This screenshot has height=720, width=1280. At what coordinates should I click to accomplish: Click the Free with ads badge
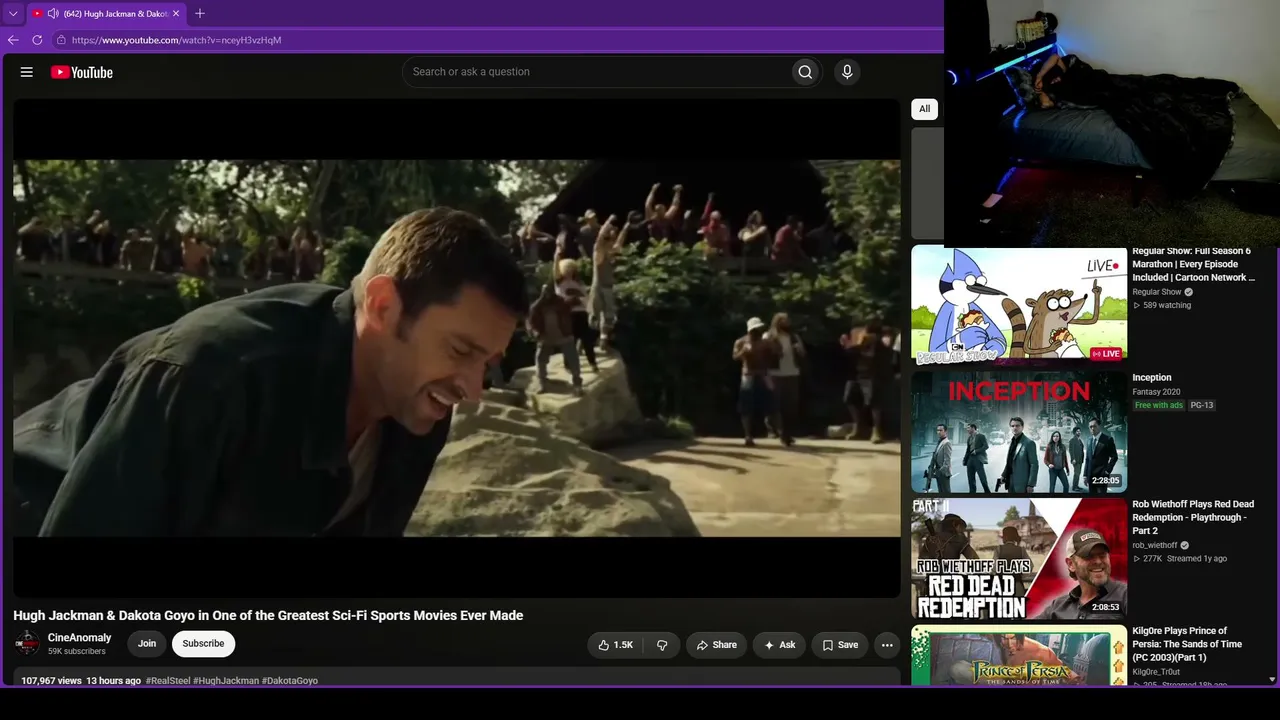[x=1159, y=405]
